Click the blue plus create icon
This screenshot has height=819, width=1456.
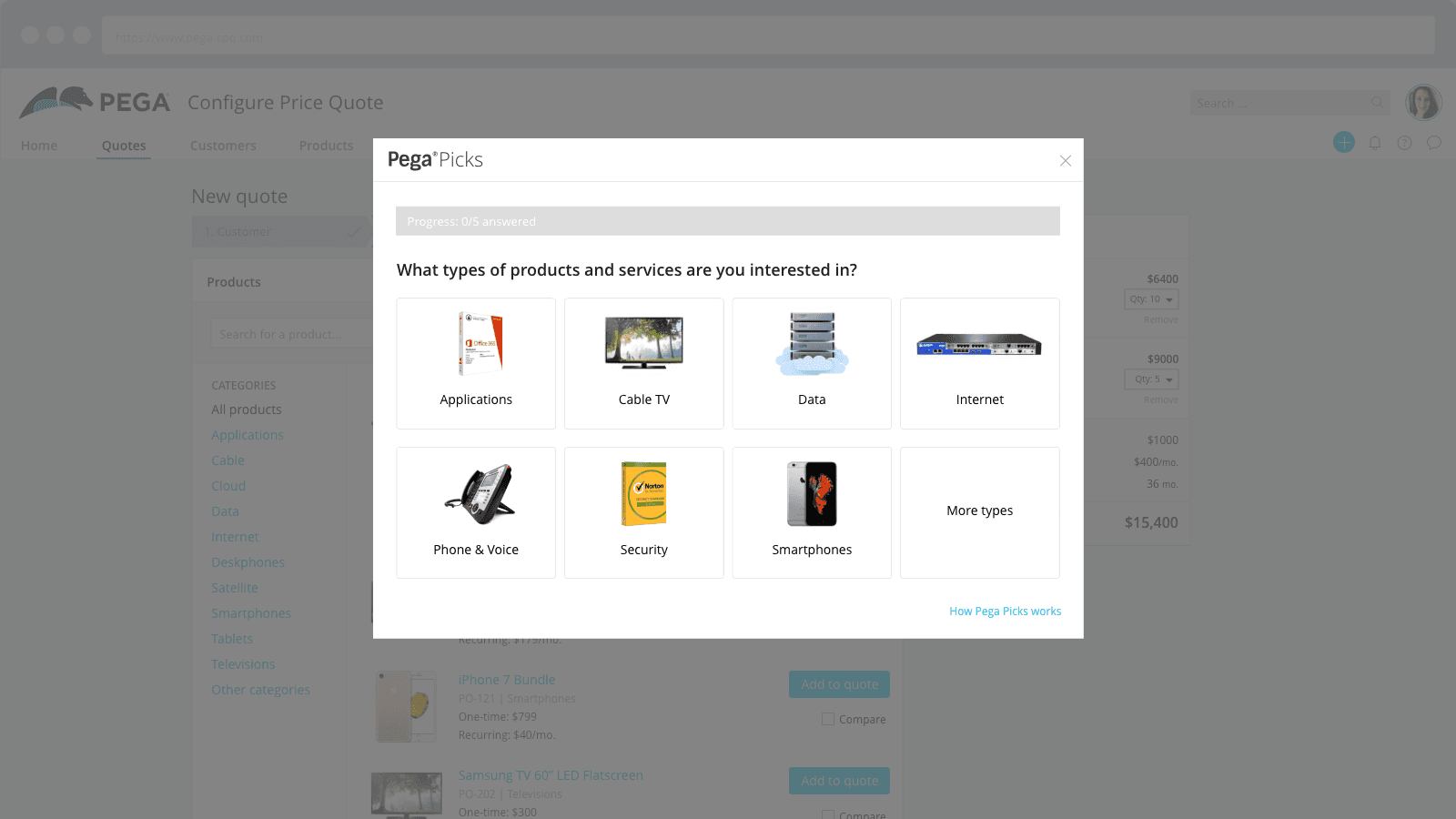click(x=1344, y=142)
